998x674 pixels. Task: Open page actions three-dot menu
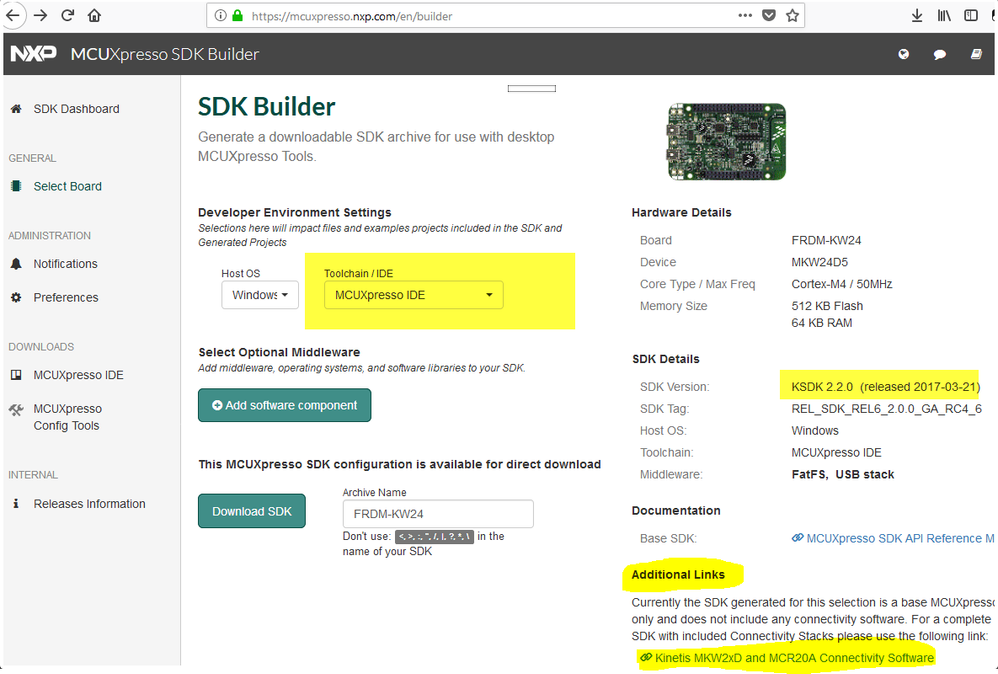click(x=745, y=15)
